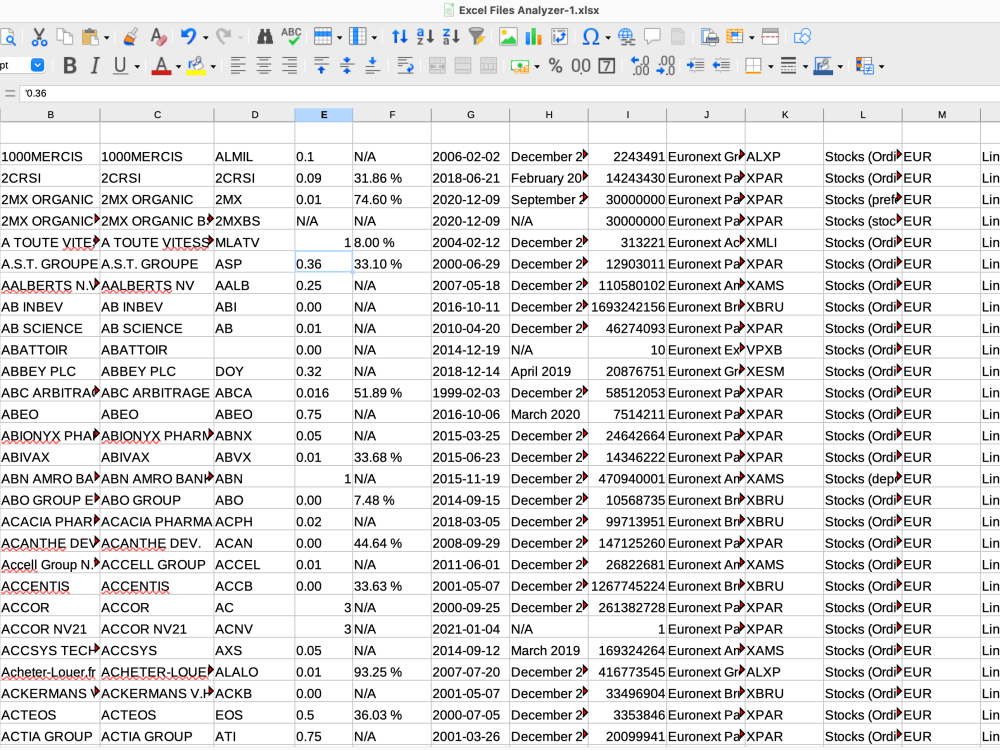The image size is (1000, 750).
Task: Delete a decimal place
Action: click(x=665, y=66)
